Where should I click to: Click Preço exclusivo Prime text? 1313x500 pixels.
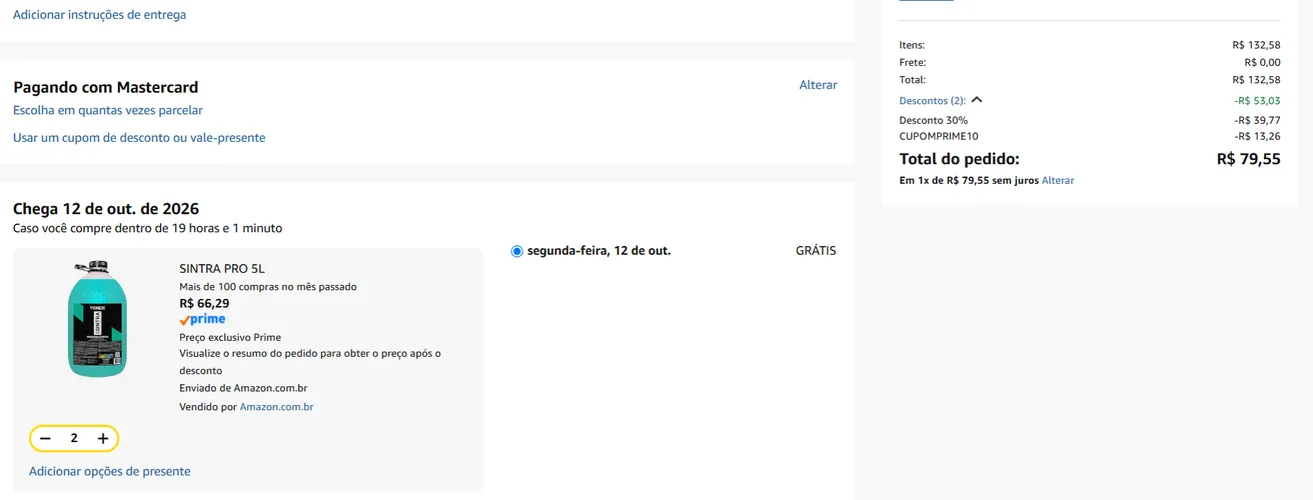[230, 337]
